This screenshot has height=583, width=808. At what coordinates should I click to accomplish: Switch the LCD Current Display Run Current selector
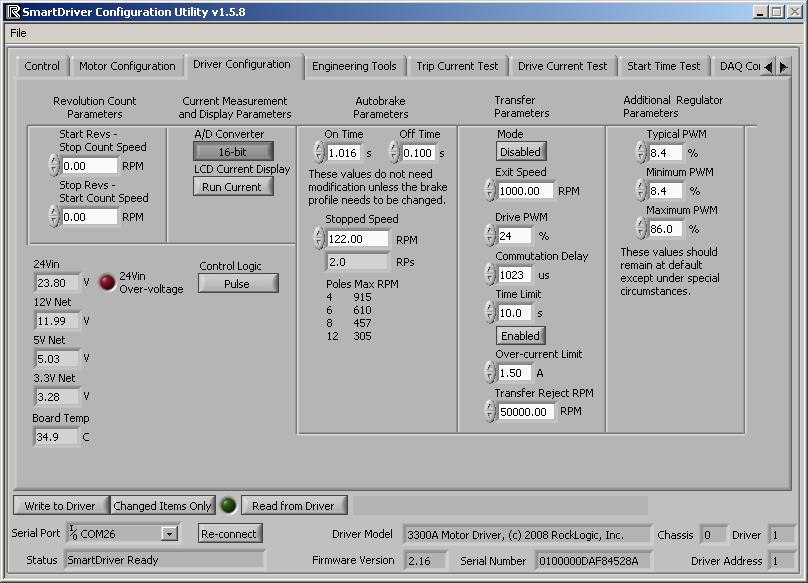pyautogui.click(x=233, y=187)
